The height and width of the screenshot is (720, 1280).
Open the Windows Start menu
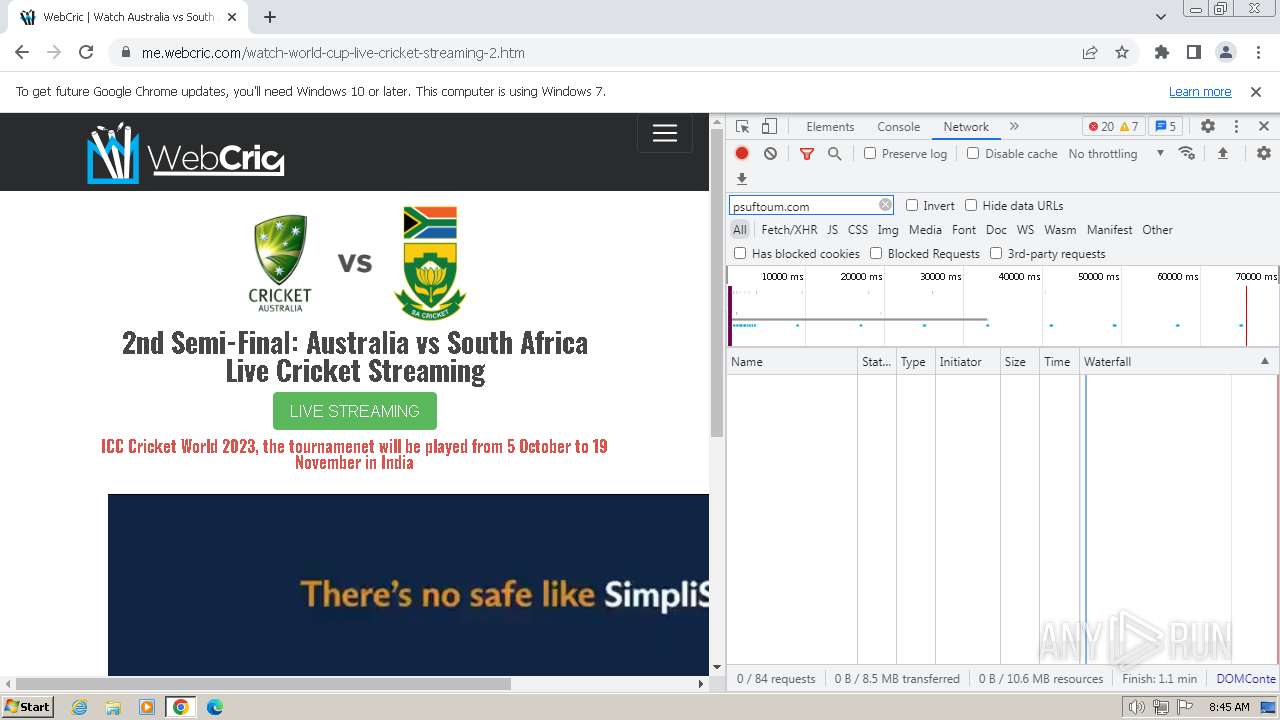(x=27, y=707)
